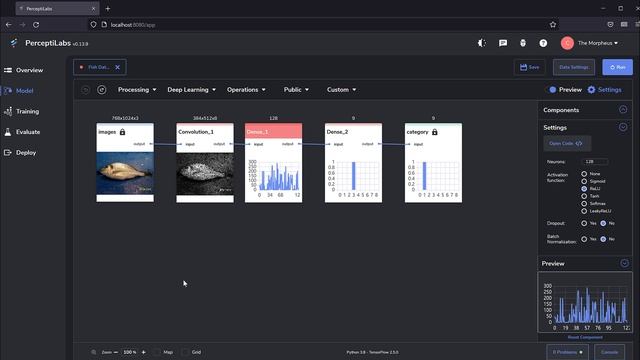Open the Evaluate section
The height and width of the screenshot is (360, 640).
pos(22,132)
